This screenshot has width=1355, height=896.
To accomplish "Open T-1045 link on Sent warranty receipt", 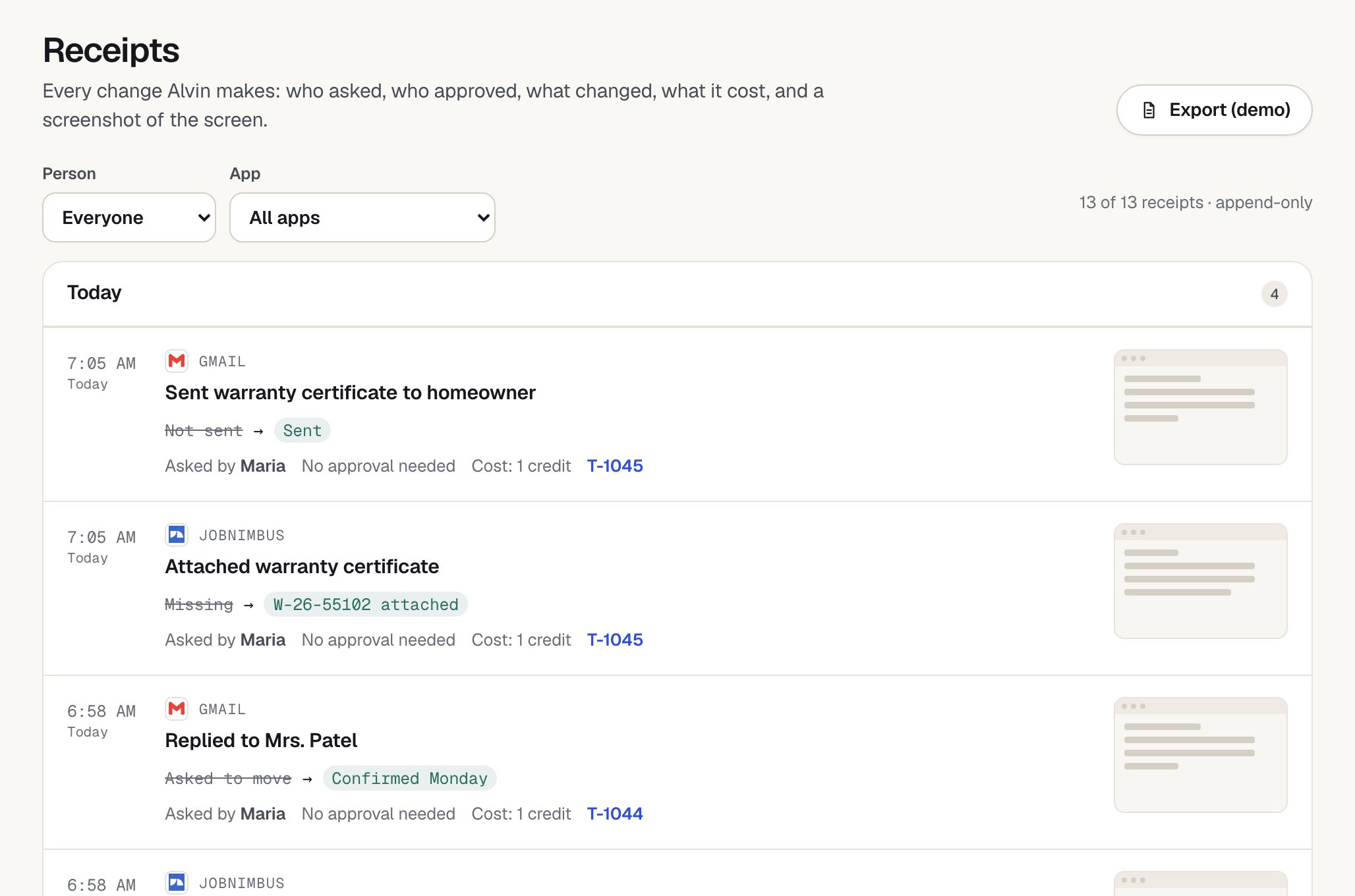I will pyautogui.click(x=615, y=466).
